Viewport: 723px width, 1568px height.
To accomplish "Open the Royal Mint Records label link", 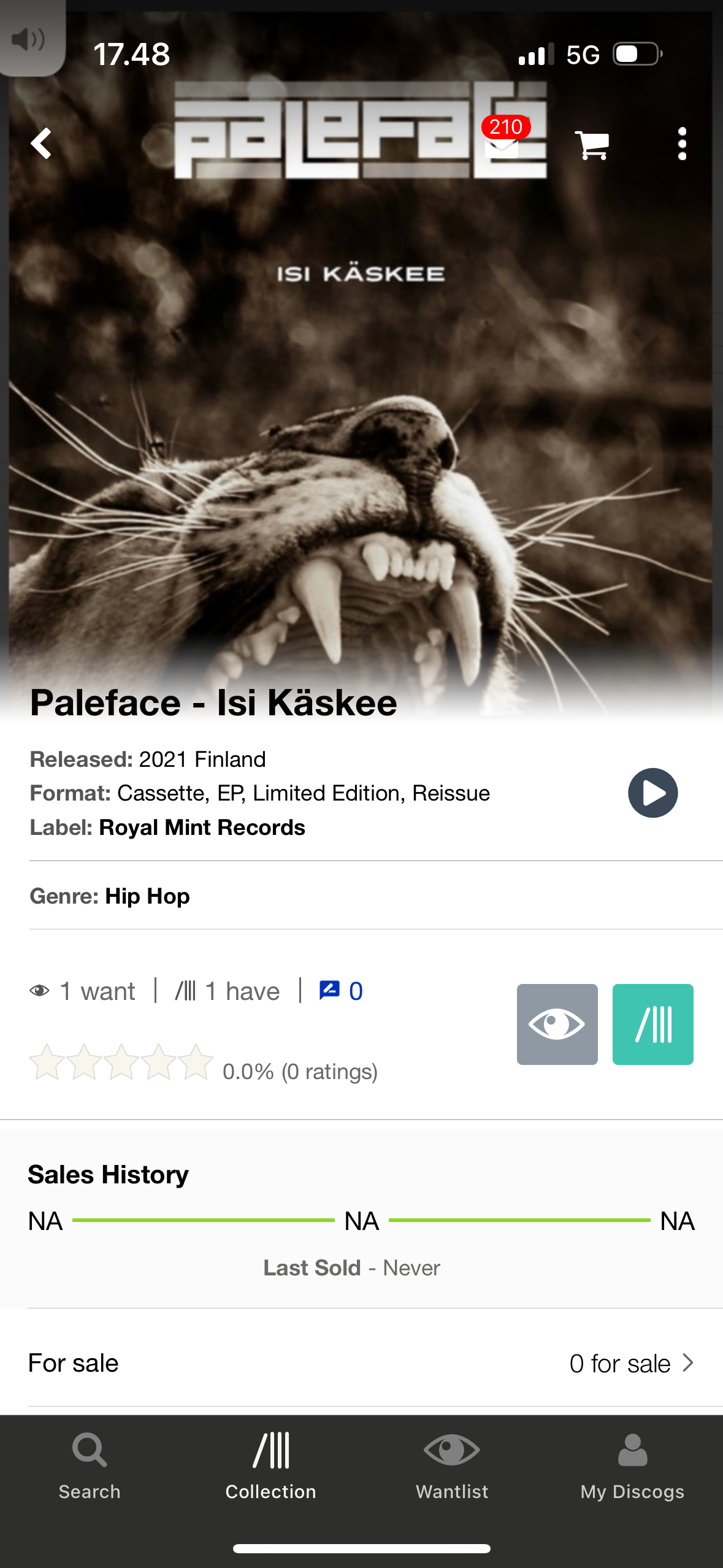I will coord(202,828).
